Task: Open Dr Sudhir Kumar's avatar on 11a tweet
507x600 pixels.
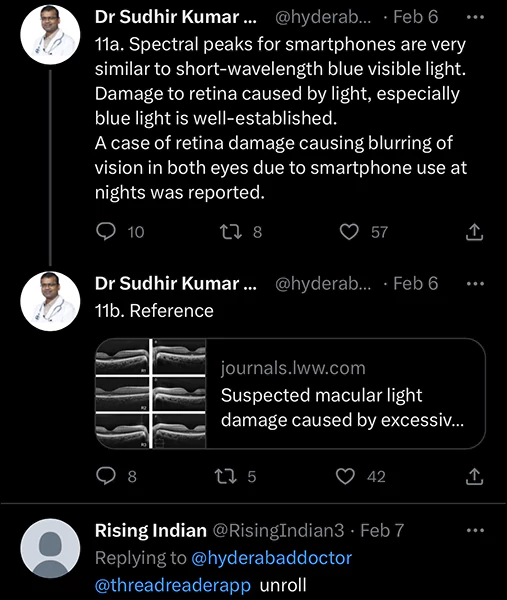Action: 50,34
